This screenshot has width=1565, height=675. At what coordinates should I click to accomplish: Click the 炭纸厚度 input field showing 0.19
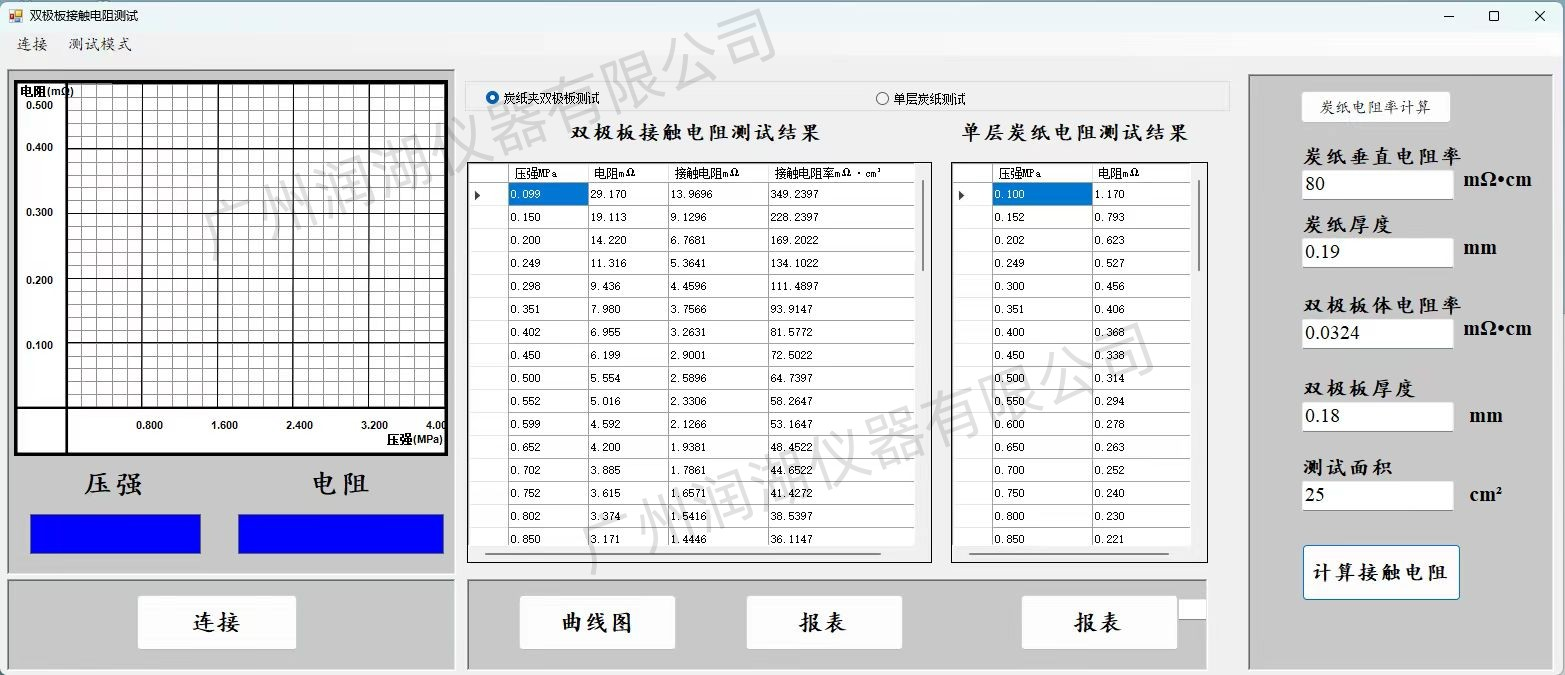[x=1377, y=252]
